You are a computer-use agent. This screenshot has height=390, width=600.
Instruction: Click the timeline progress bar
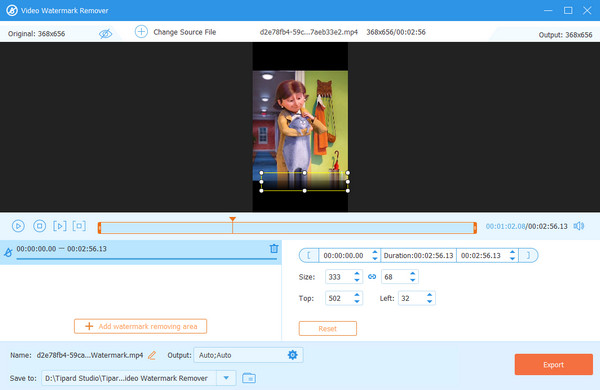tap(287, 228)
